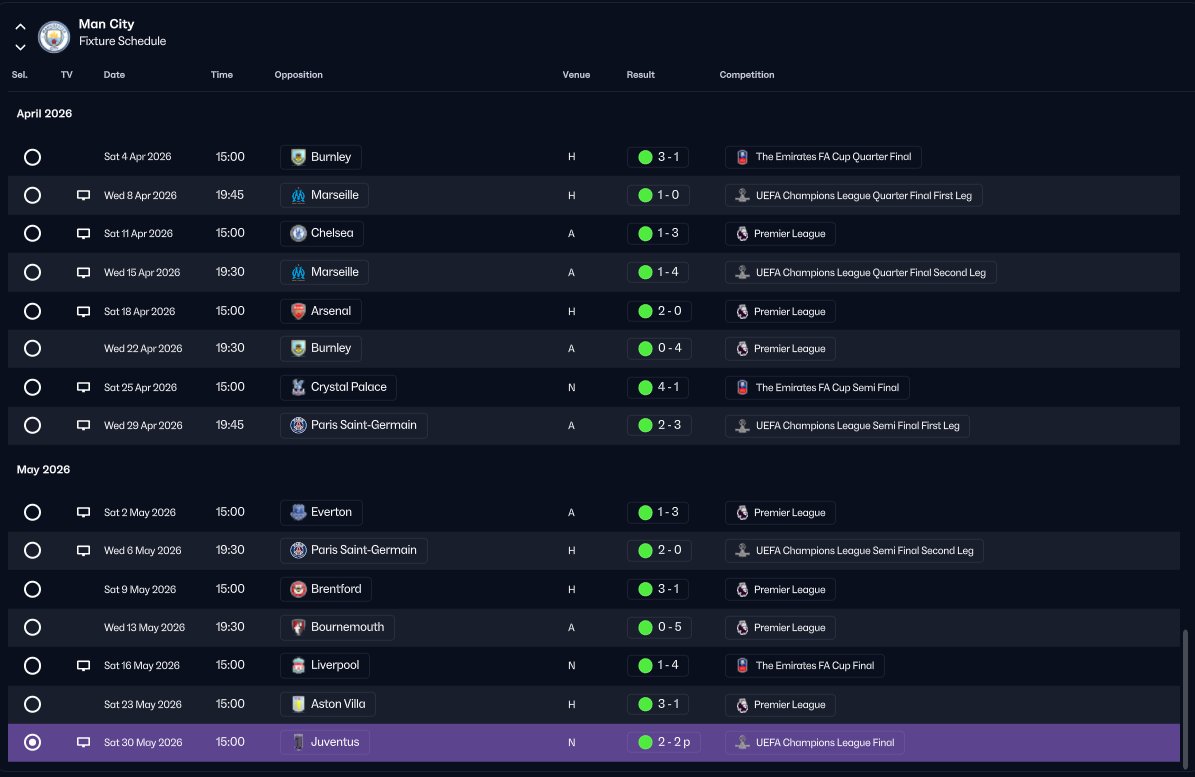View the 0 - 4 result at Burnley
1195x777 pixels.
click(659, 348)
